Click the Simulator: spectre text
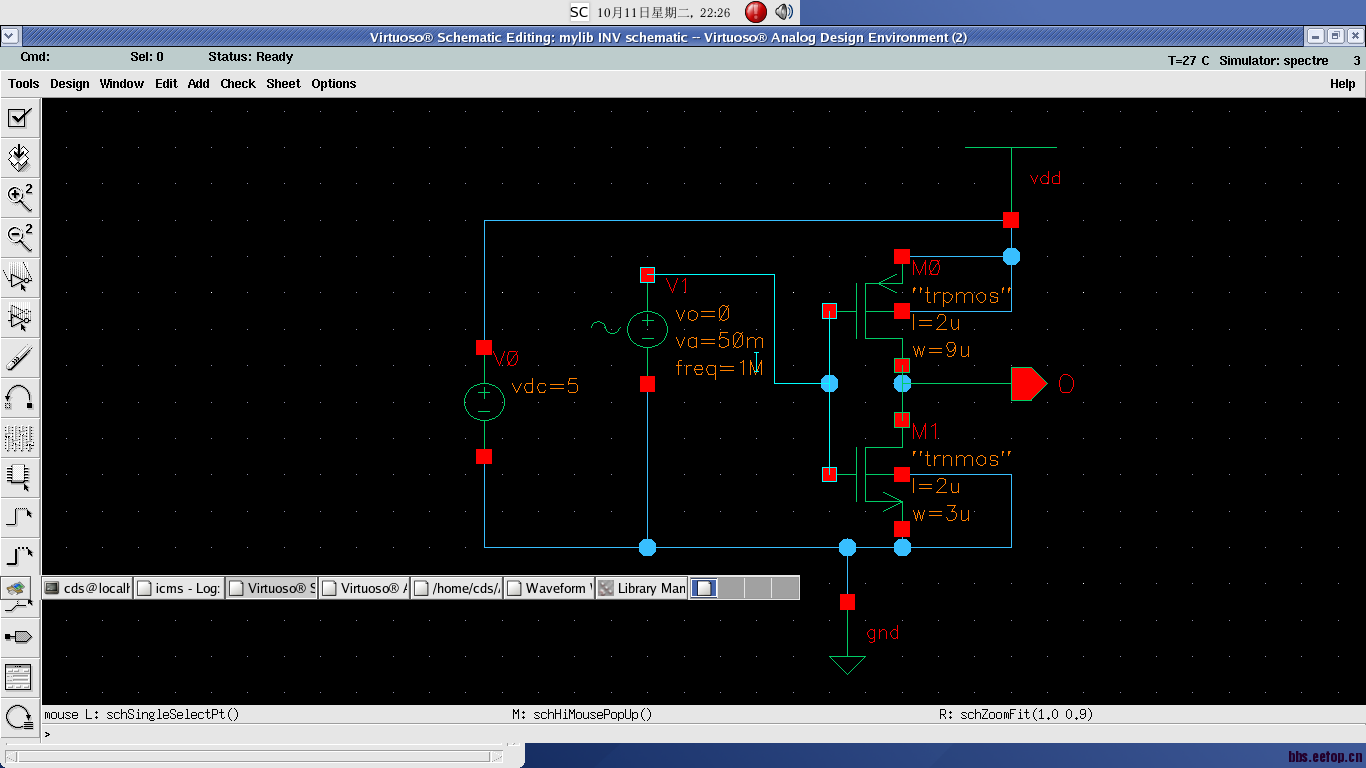 tap(1274, 61)
